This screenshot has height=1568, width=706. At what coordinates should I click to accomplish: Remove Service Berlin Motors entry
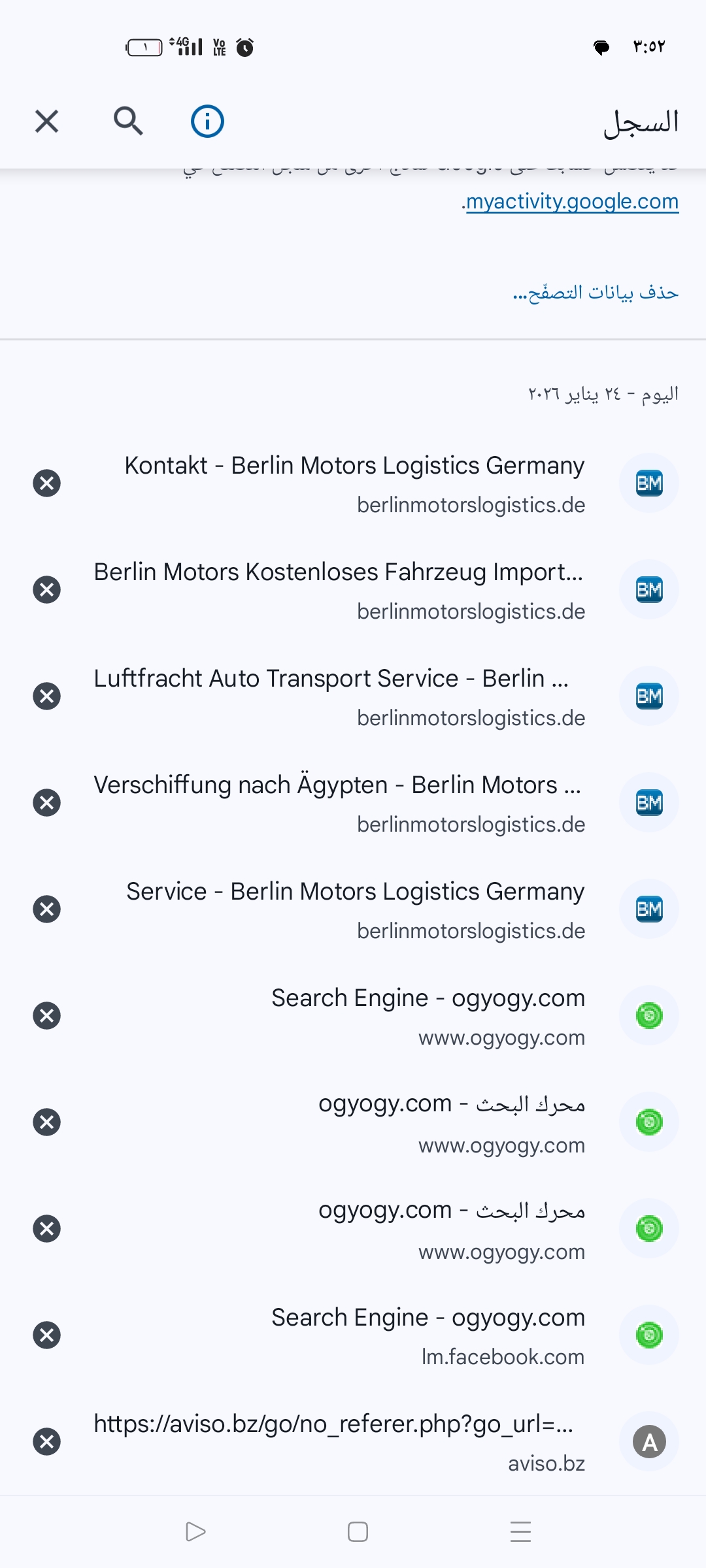46,909
